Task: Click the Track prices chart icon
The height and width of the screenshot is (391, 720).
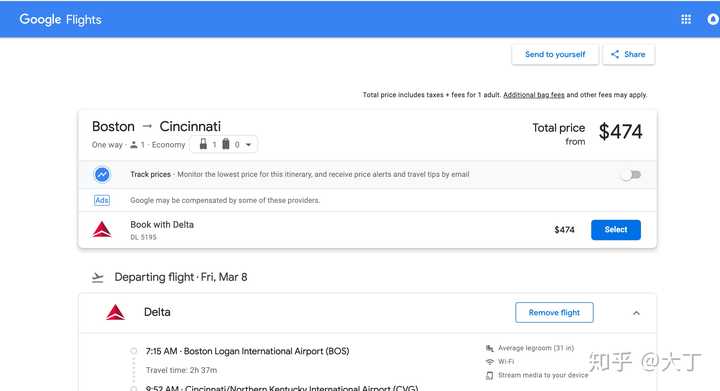Action: coord(102,174)
